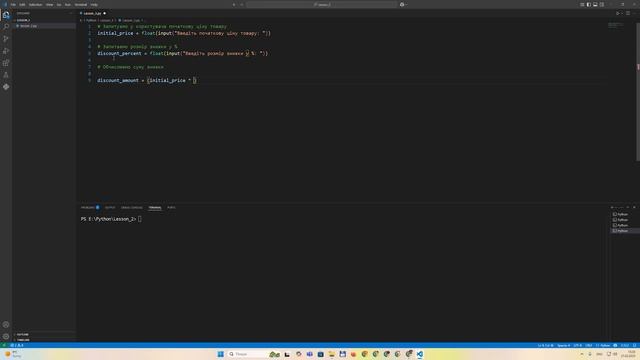Viewport: 640px width, 360px height.
Task: Open the Go menu
Action: pos(59,4)
